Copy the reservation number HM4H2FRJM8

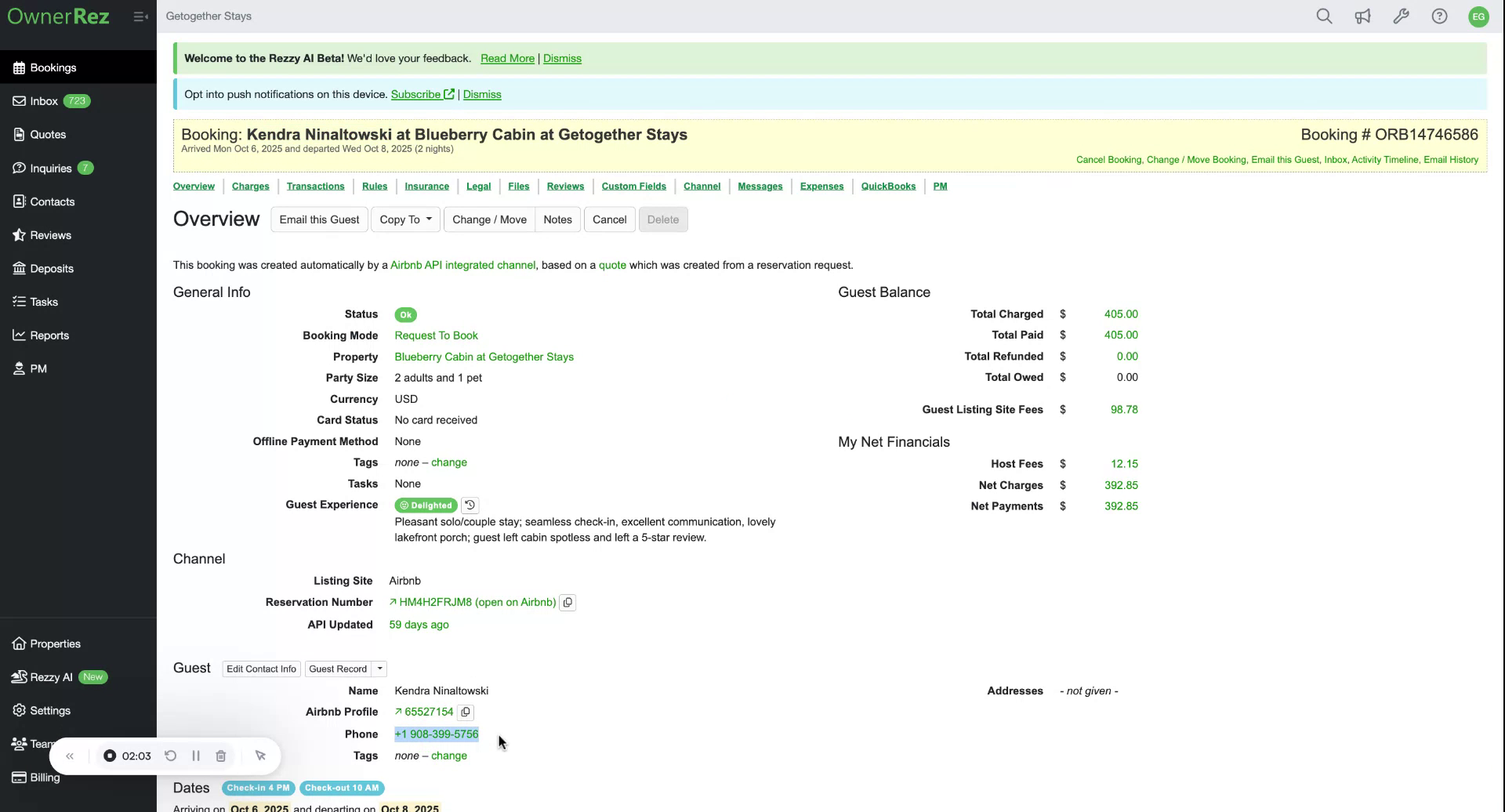568,602
